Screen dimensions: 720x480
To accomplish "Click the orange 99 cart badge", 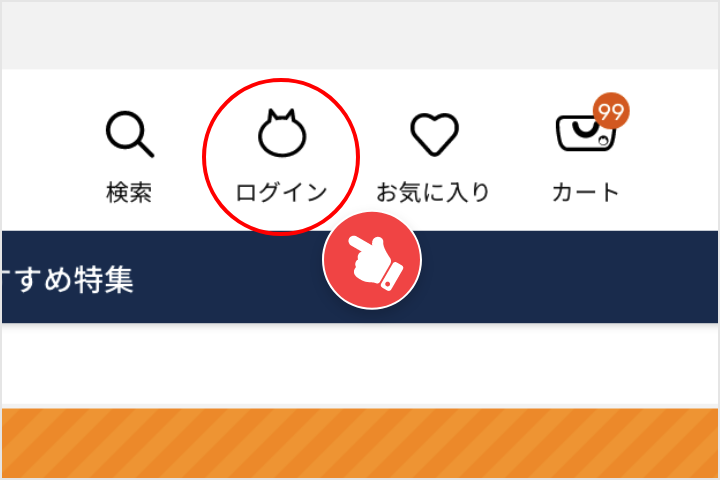I will [x=611, y=111].
